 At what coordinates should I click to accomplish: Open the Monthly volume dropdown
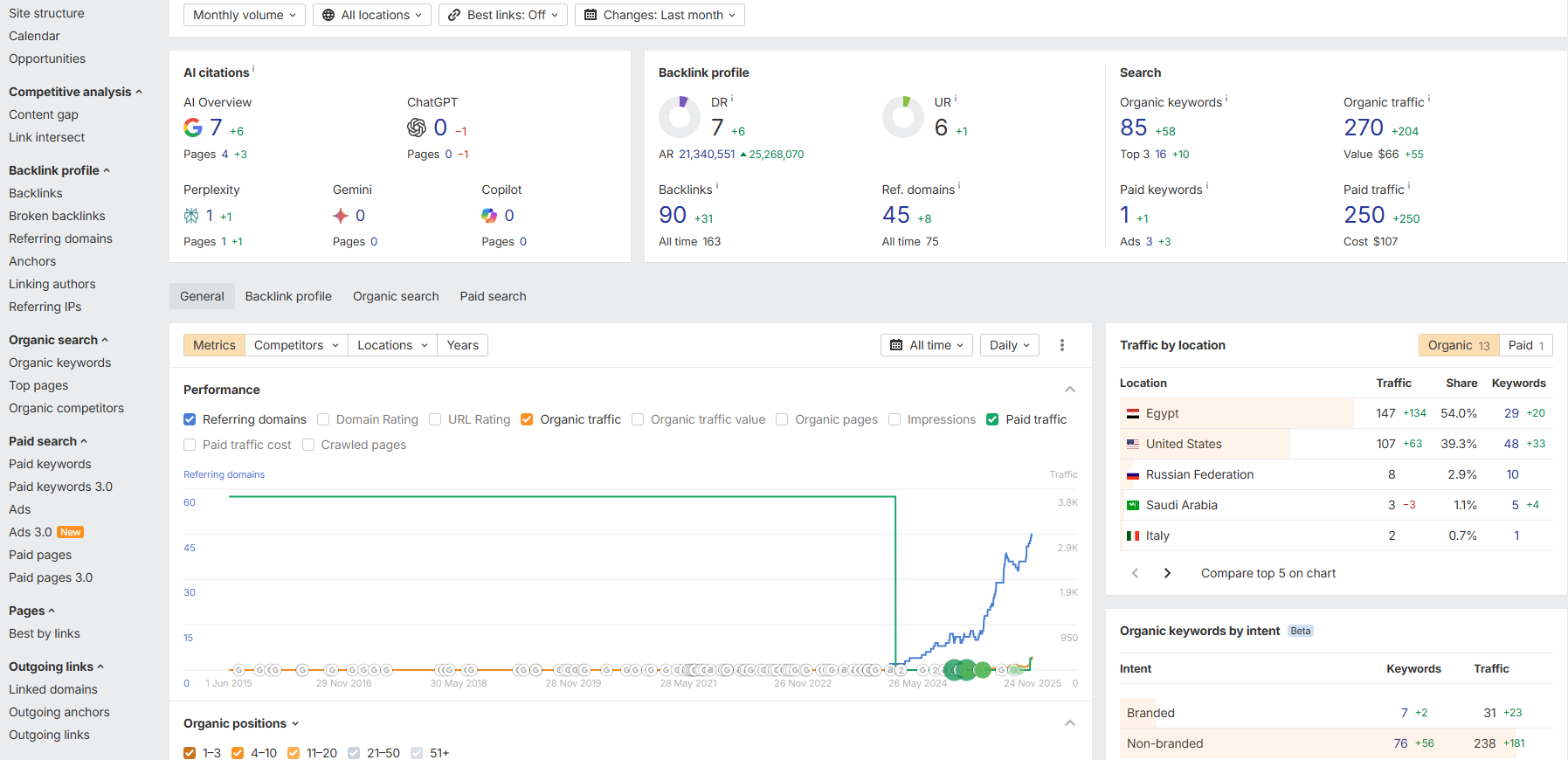pos(245,15)
